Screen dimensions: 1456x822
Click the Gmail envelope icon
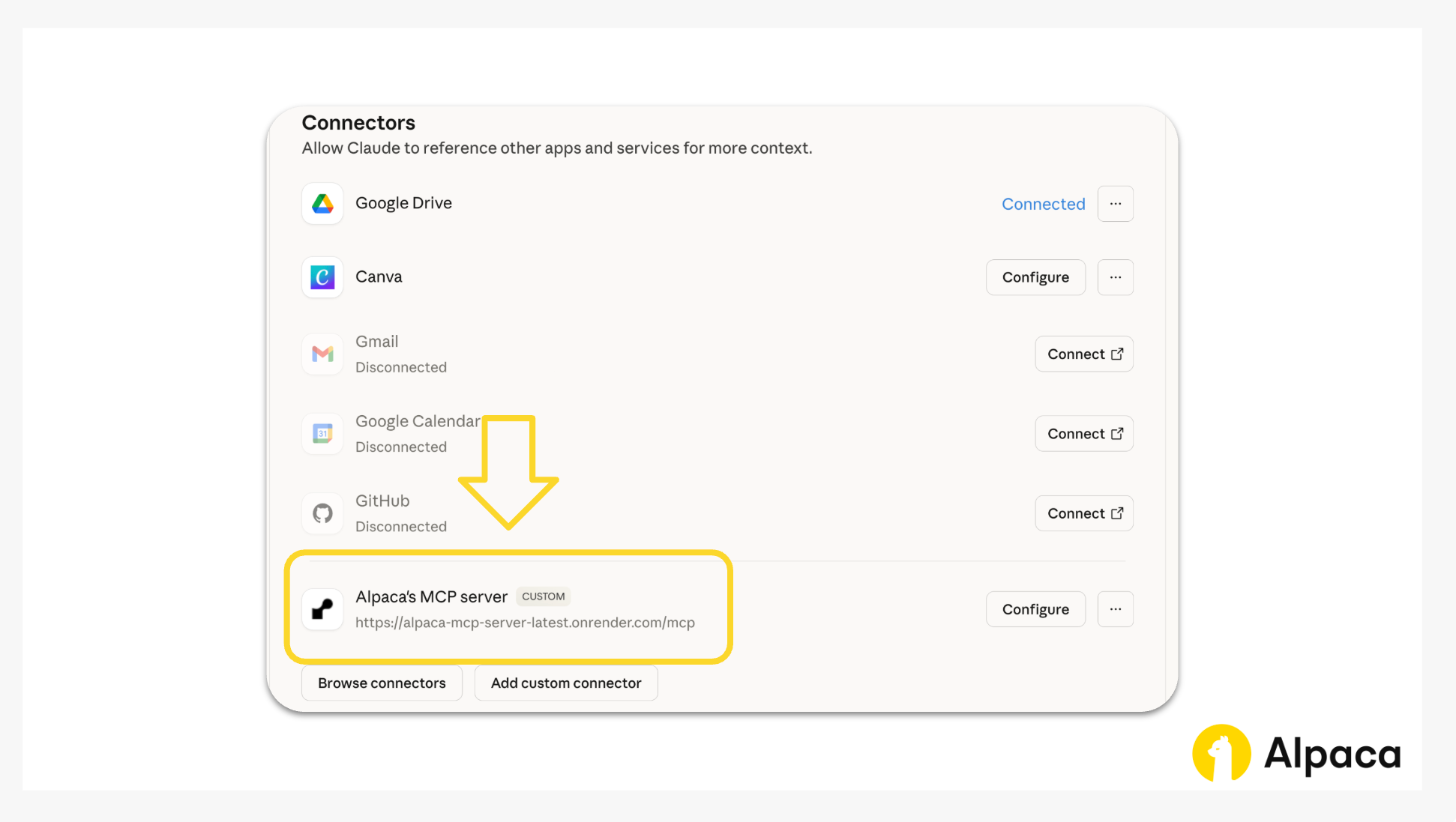click(322, 354)
